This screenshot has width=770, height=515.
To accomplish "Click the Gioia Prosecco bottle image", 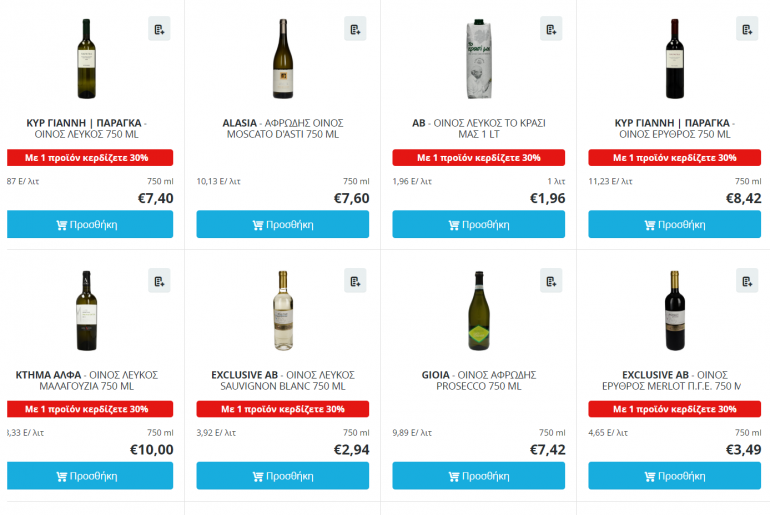I will [x=479, y=310].
